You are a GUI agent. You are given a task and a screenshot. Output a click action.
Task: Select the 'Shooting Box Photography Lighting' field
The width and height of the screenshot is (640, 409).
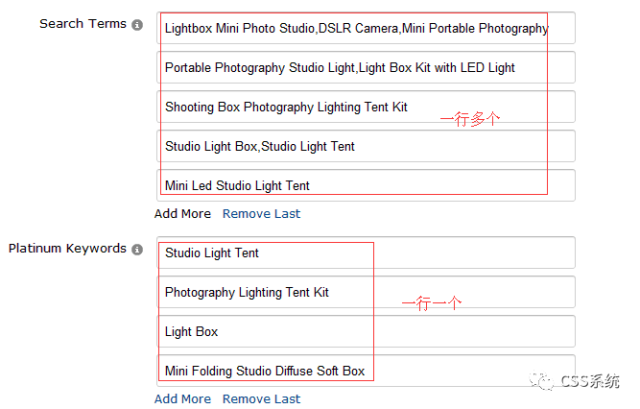pyautogui.click(x=365, y=107)
